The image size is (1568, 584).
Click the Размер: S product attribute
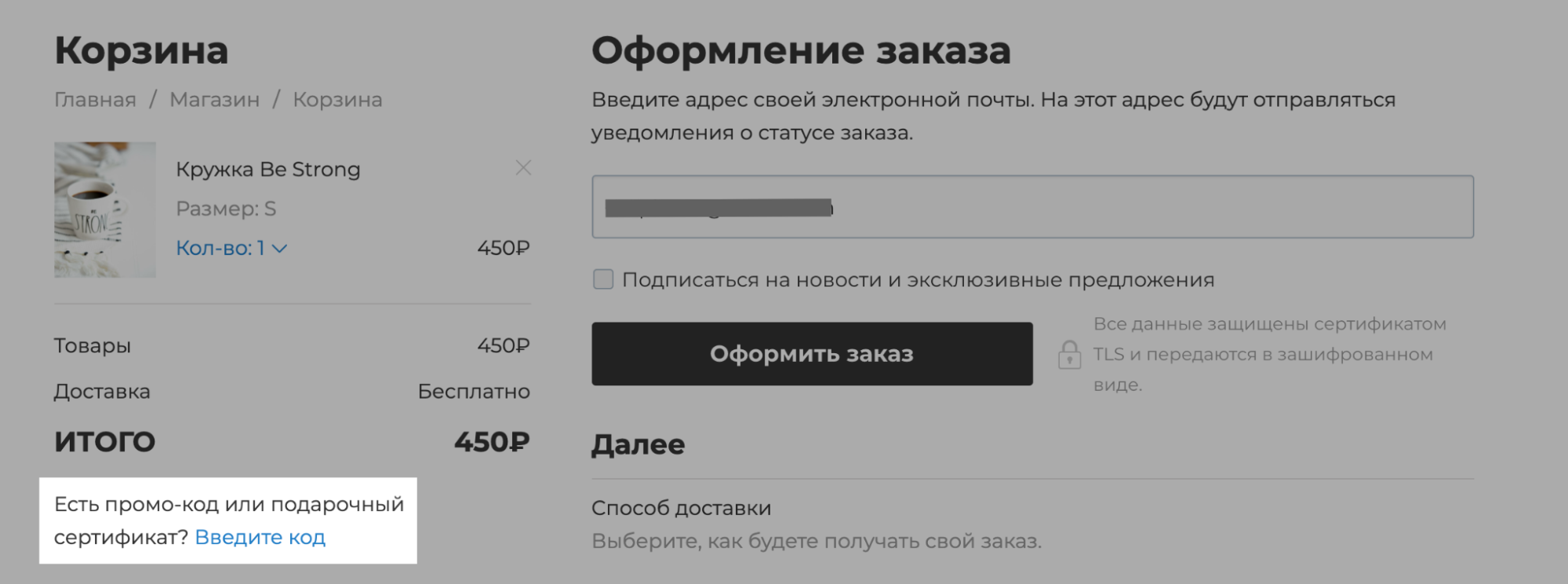click(226, 209)
